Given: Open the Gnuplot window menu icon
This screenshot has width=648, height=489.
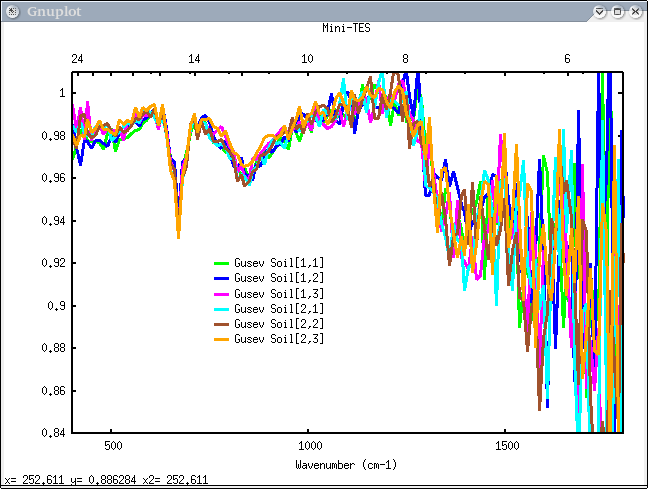Looking at the screenshot, I should [x=12, y=12].
